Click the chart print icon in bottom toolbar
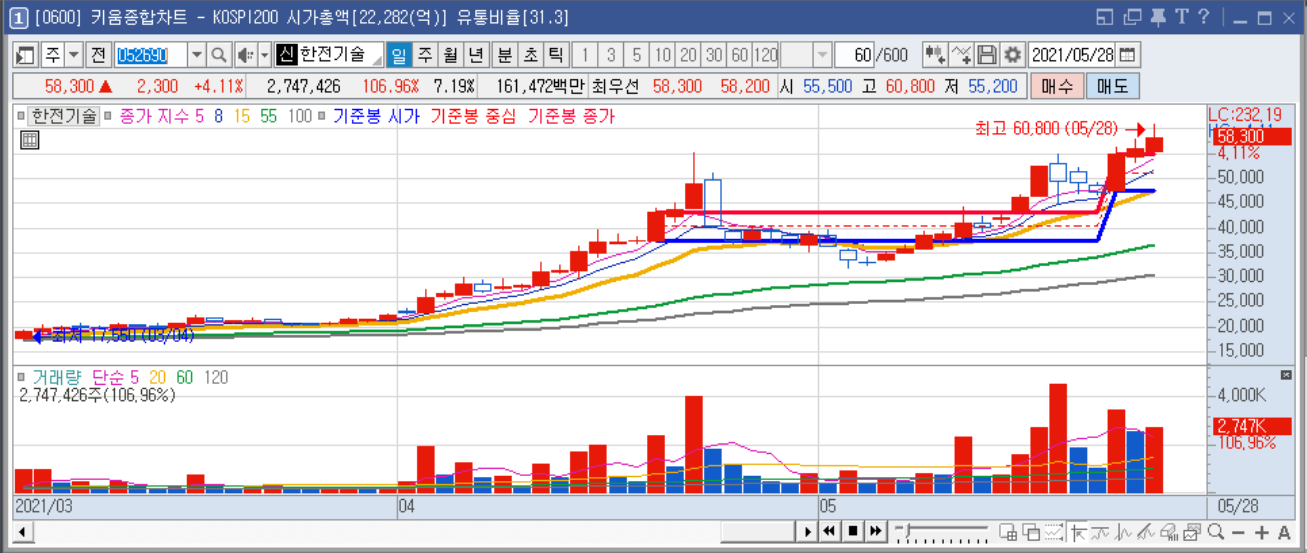 (1169, 532)
